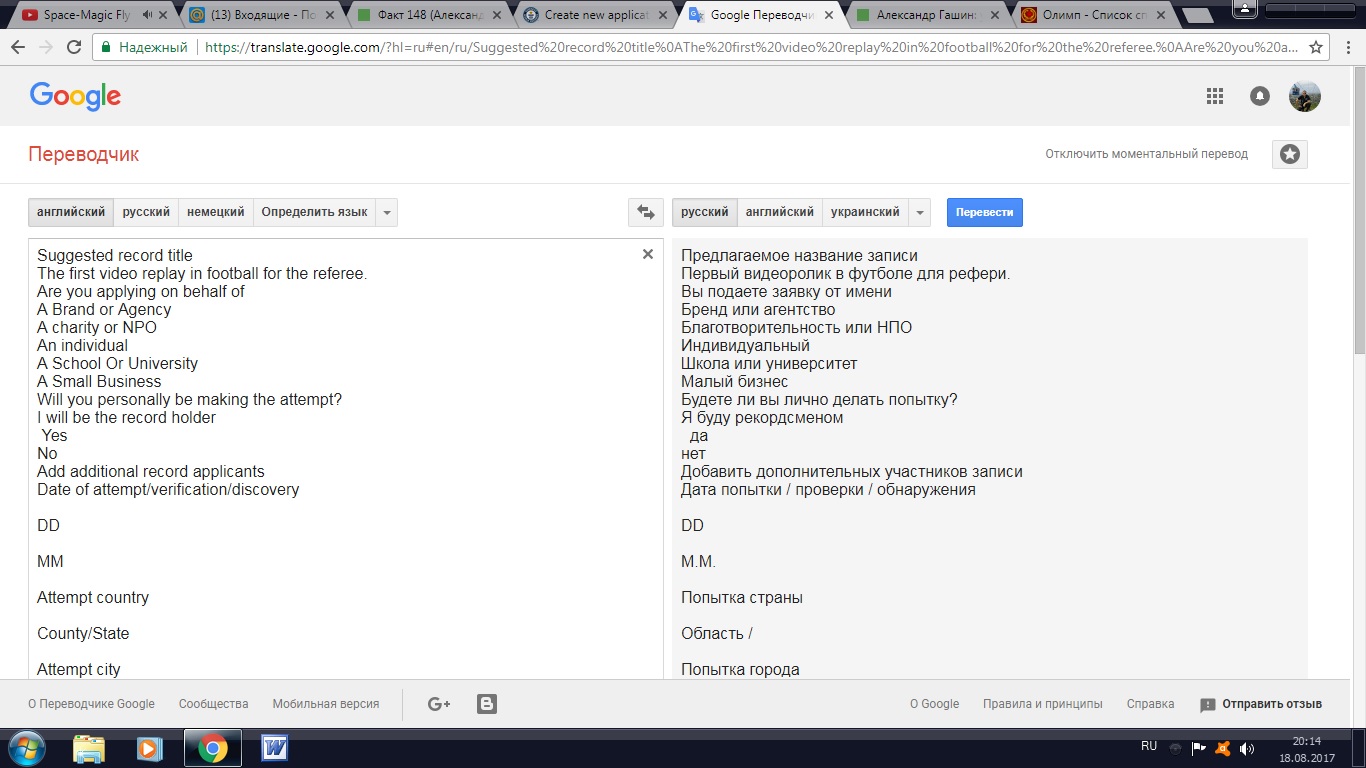Image resolution: width=1366 pixels, height=768 pixels.
Task: View secure site padlock info
Action: coord(107,47)
